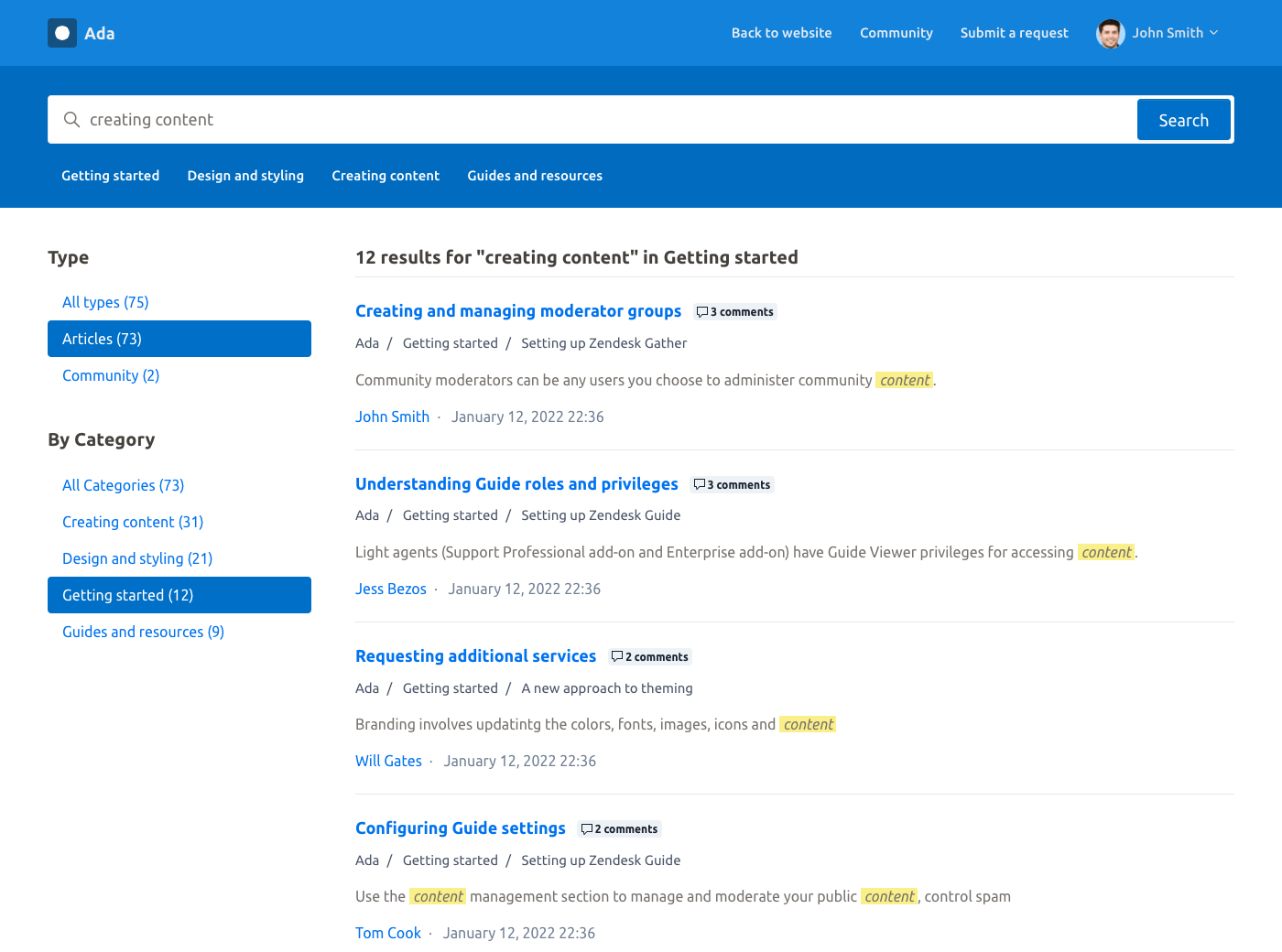Focus the search field containing creating content
1282x952 pixels.
tap(604, 120)
